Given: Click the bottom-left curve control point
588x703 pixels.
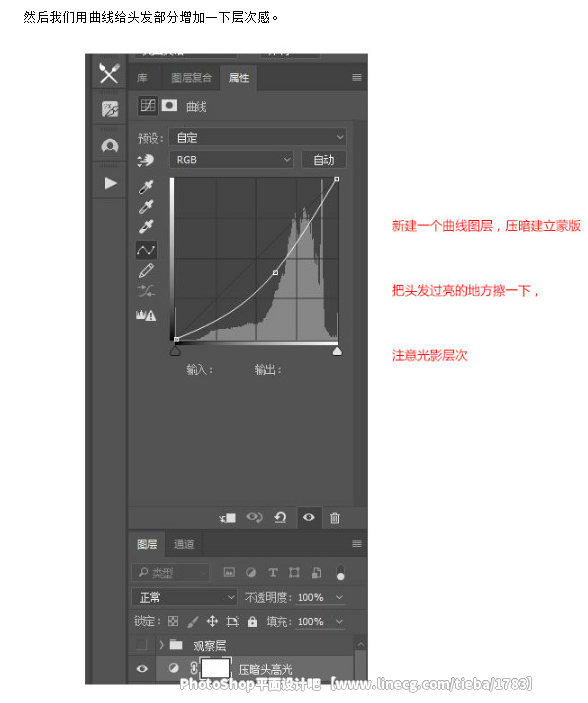Looking at the screenshot, I should [176, 339].
